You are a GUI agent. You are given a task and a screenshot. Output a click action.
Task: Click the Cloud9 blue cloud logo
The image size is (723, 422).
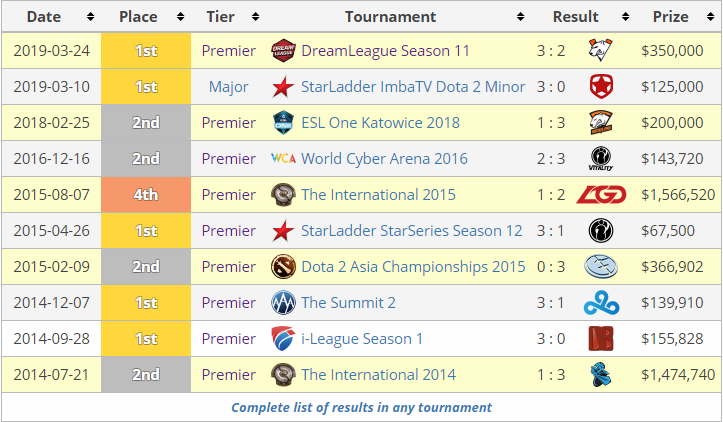601,303
